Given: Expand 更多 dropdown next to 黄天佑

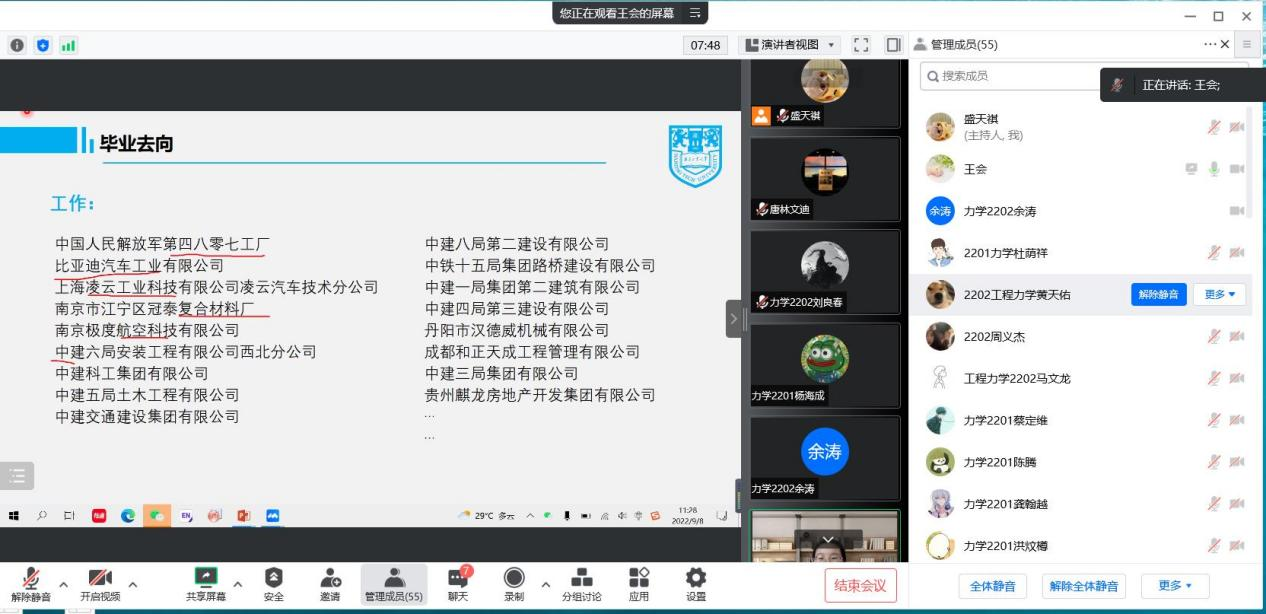Looking at the screenshot, I should click(x=1218, y=294).
